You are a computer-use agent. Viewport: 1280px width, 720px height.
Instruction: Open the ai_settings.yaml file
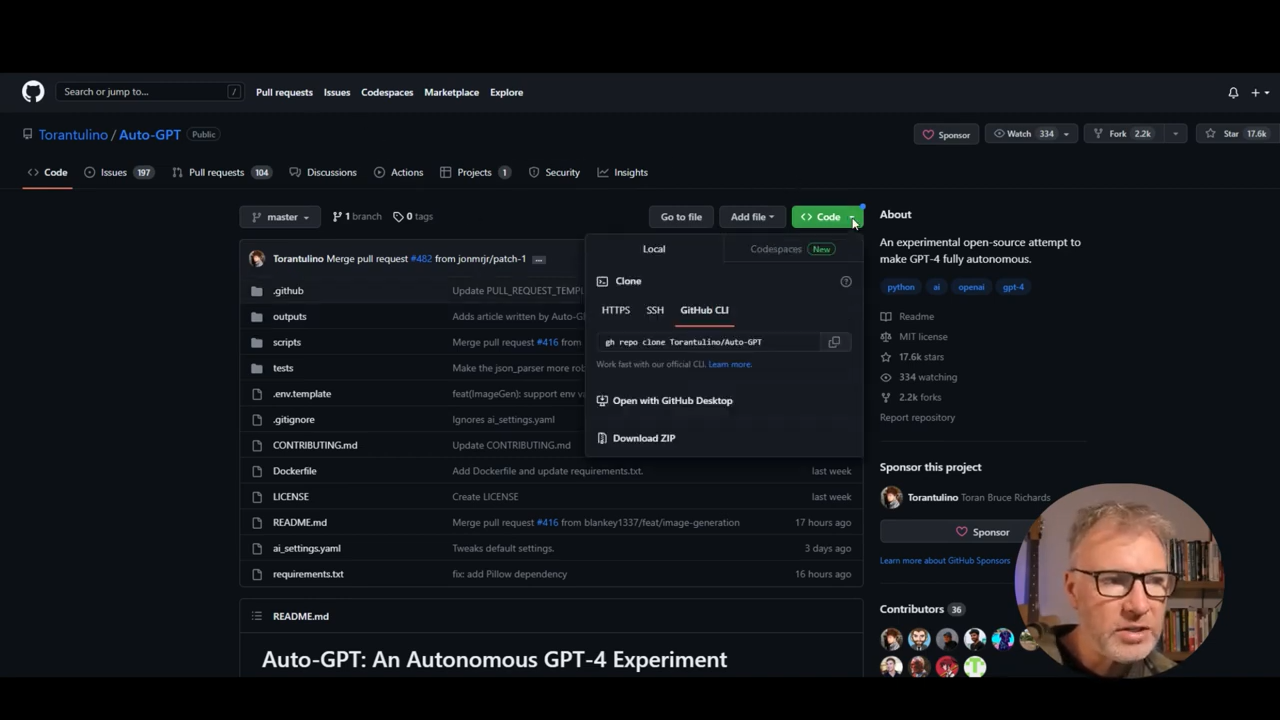point(307,548)
